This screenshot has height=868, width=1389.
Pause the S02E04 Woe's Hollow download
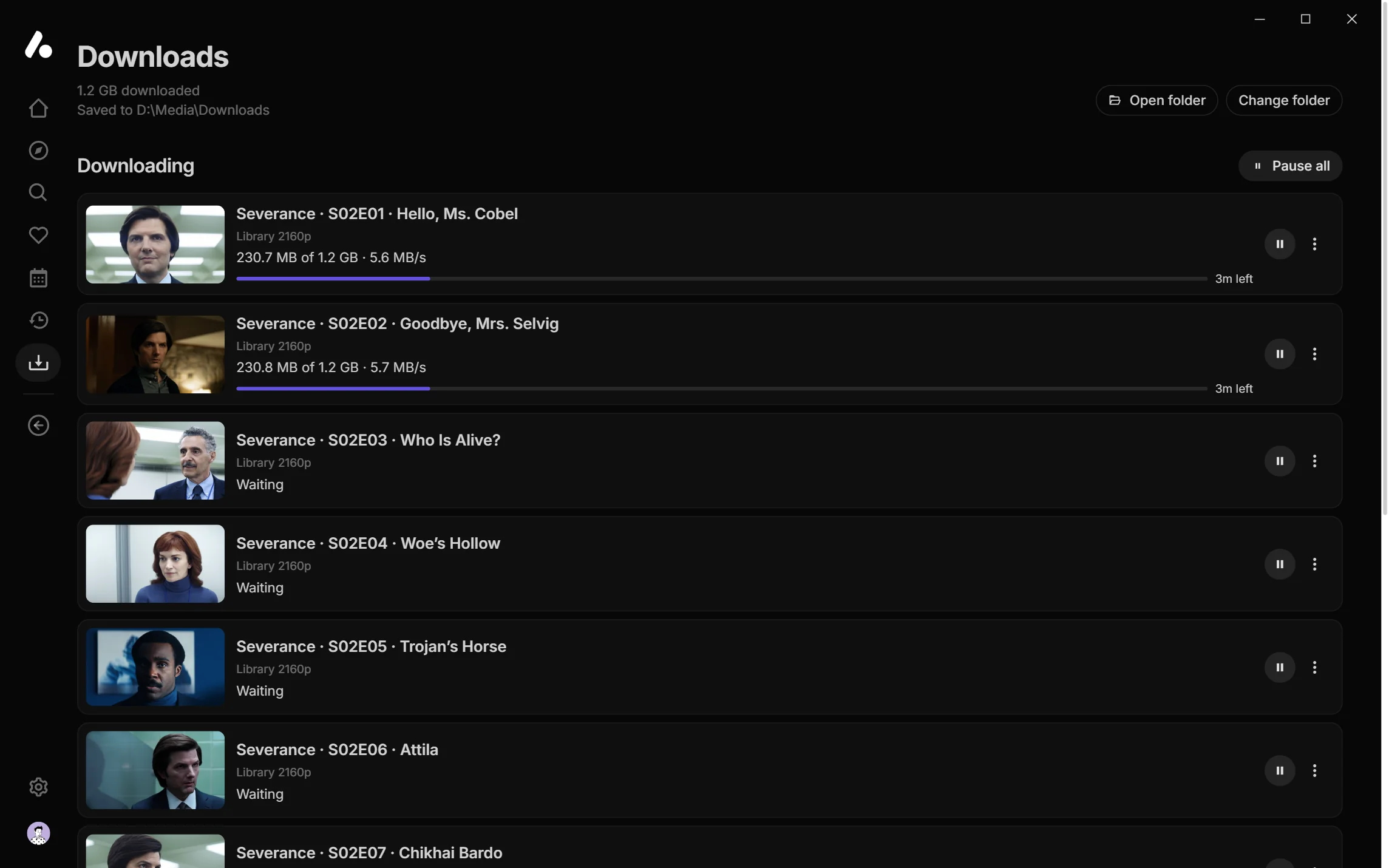point(1280,564)
